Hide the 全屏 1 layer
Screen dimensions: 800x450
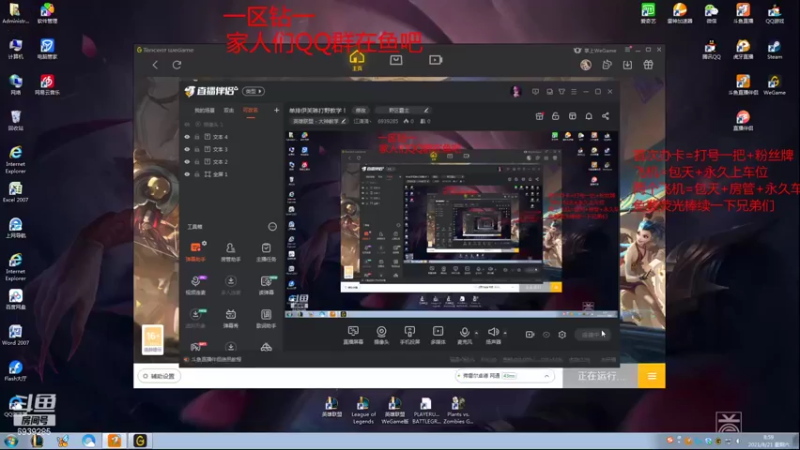coord(187,174)
